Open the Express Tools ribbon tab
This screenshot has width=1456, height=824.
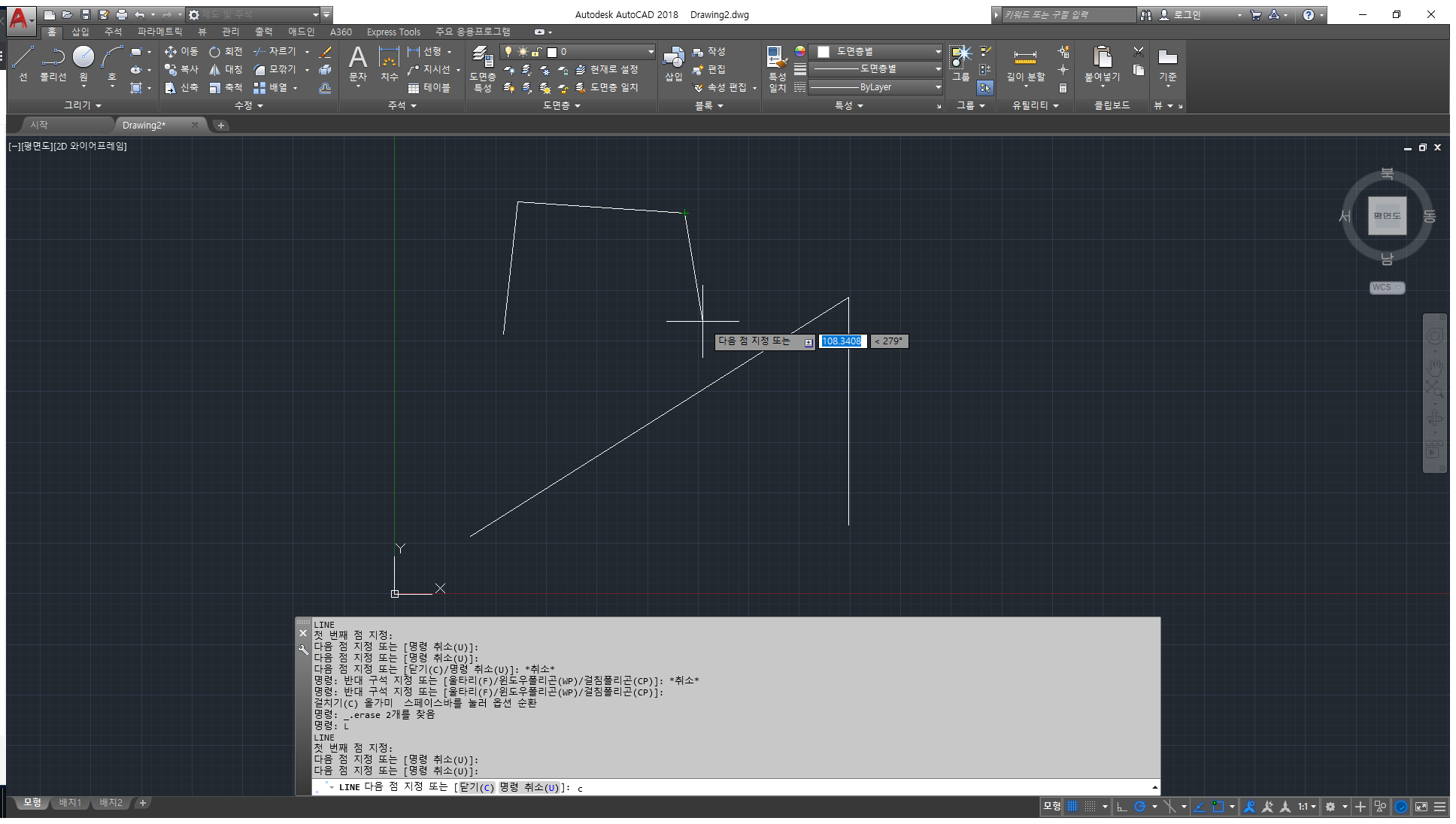pos(393,32)
